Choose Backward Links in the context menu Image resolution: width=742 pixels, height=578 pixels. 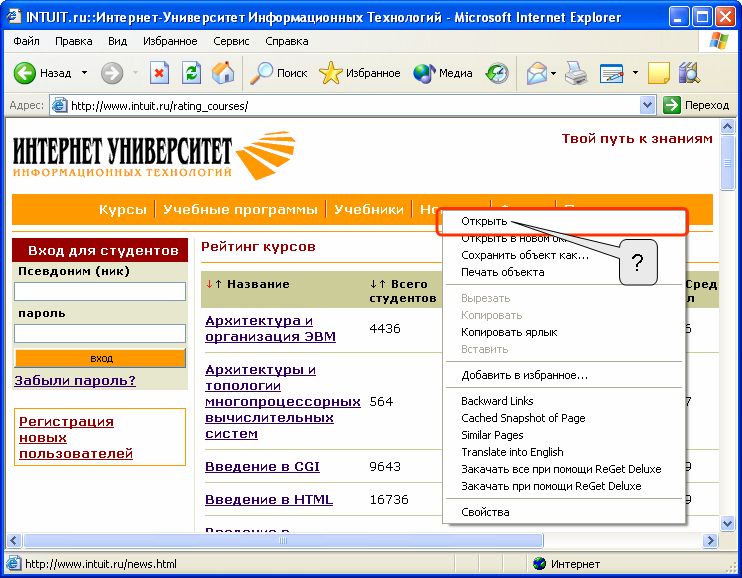[564, 401]
